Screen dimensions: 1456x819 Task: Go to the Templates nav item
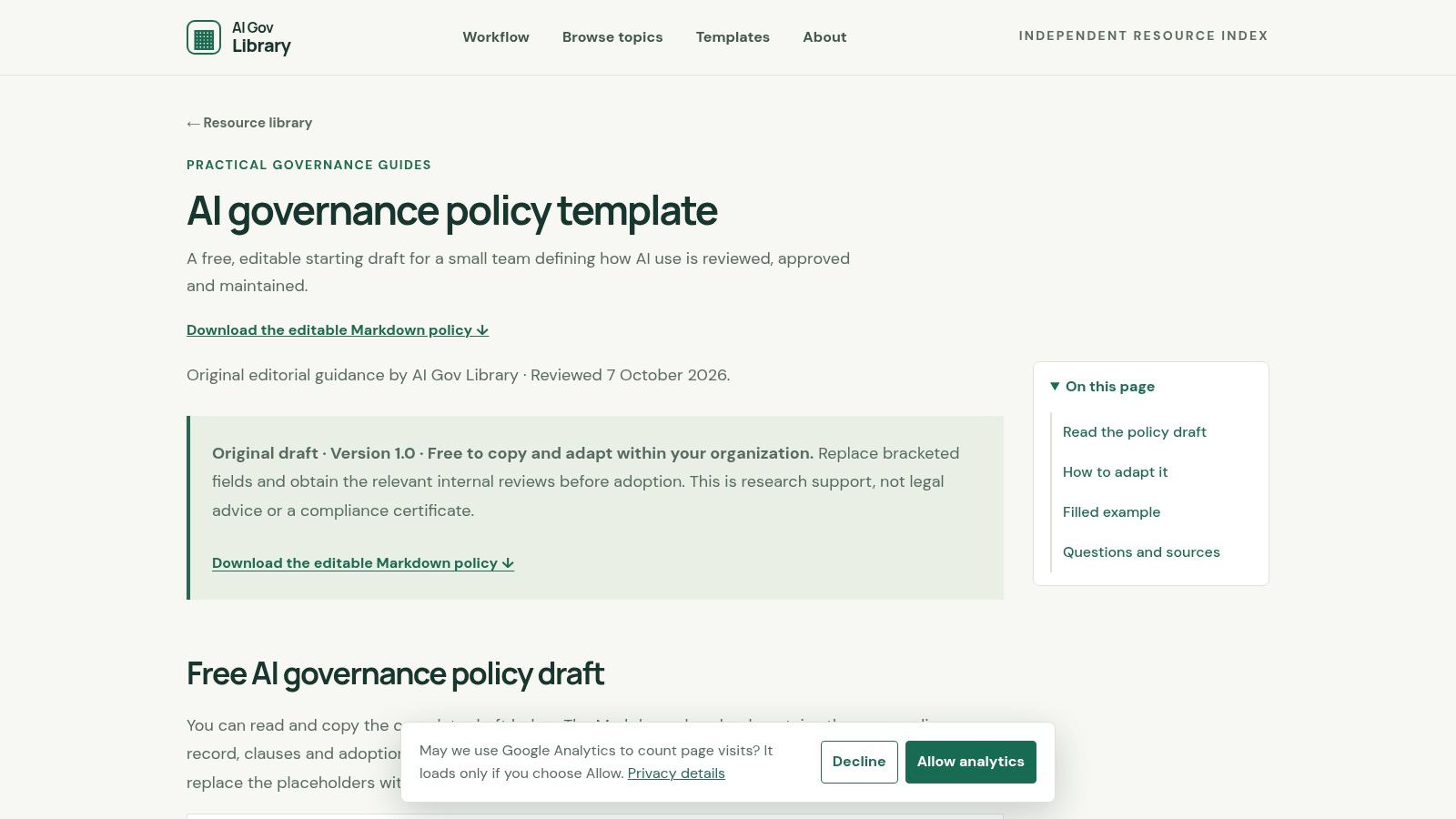point(733,37)
